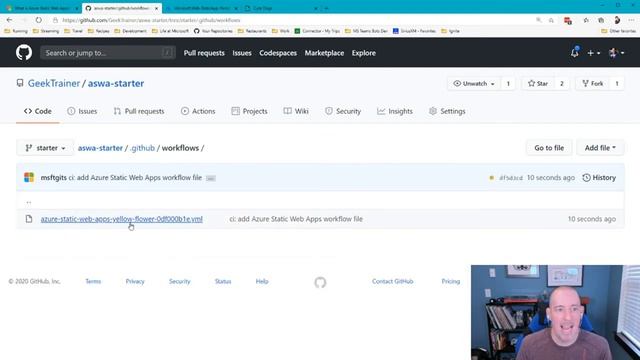
Task: Open Marketplace in the header
Action: 324,53
